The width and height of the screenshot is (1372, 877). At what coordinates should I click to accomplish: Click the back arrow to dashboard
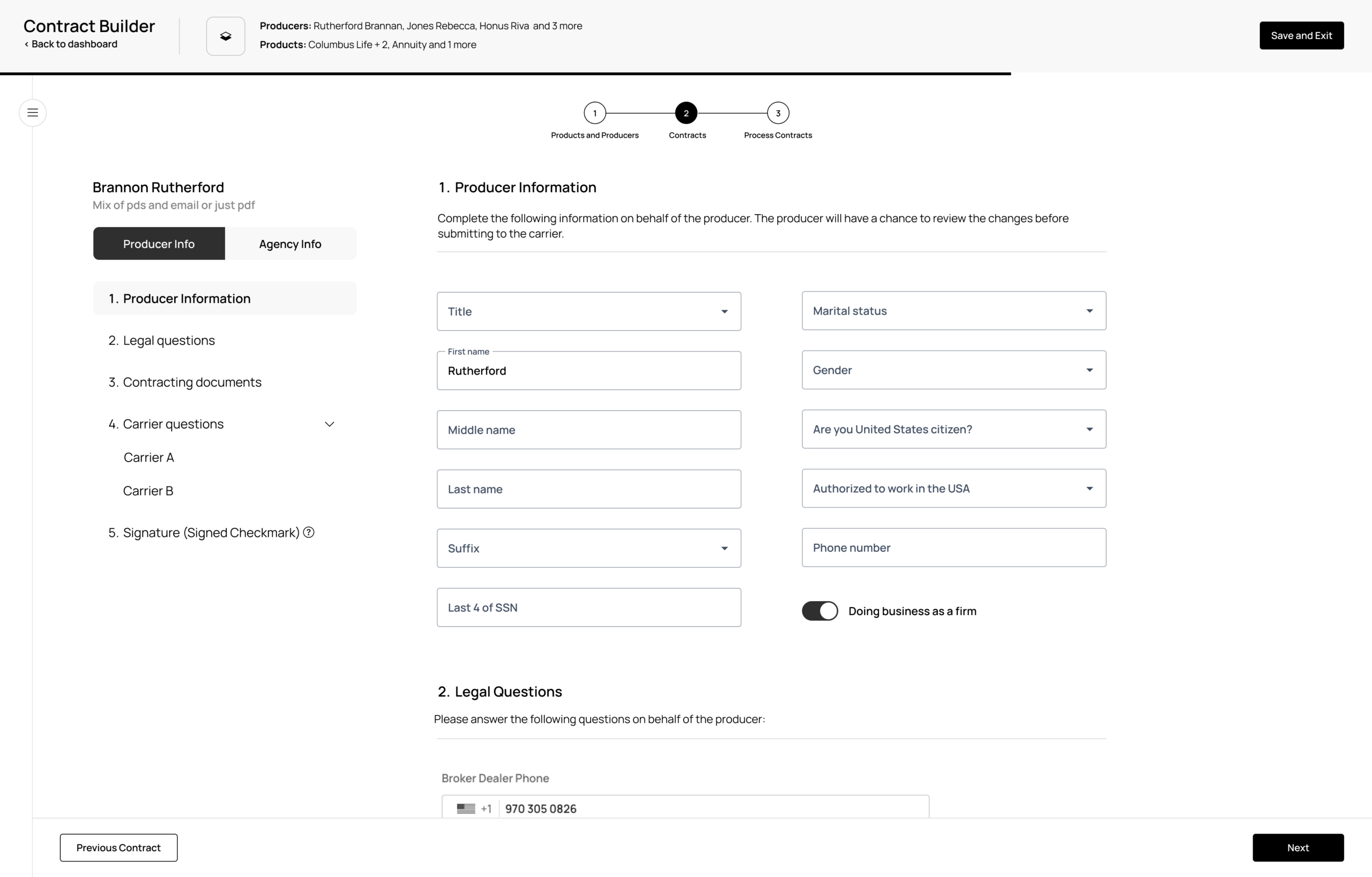coord(27,44)
